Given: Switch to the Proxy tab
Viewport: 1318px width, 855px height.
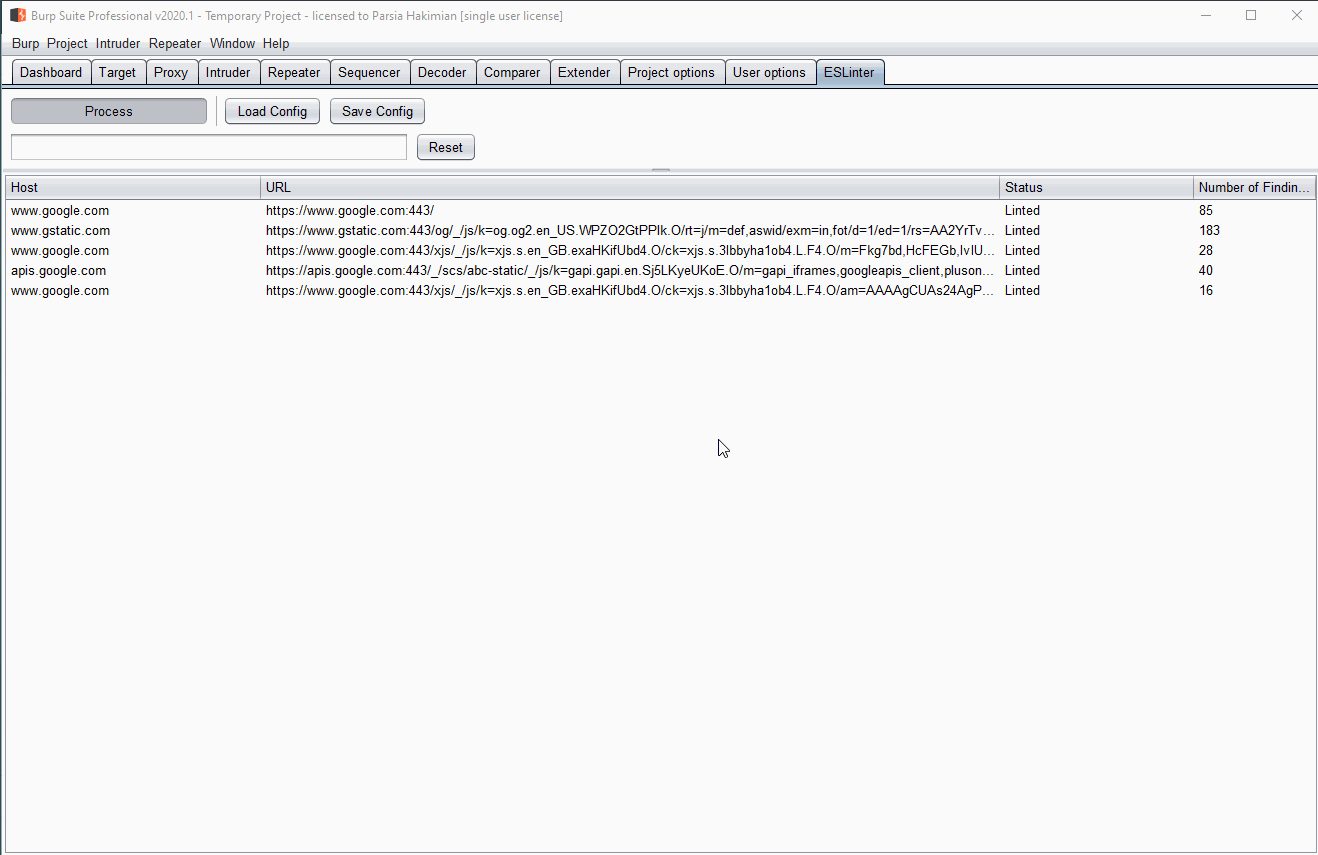Looking at the screenshot, I should pyautogui.click(x=171, y=72).
